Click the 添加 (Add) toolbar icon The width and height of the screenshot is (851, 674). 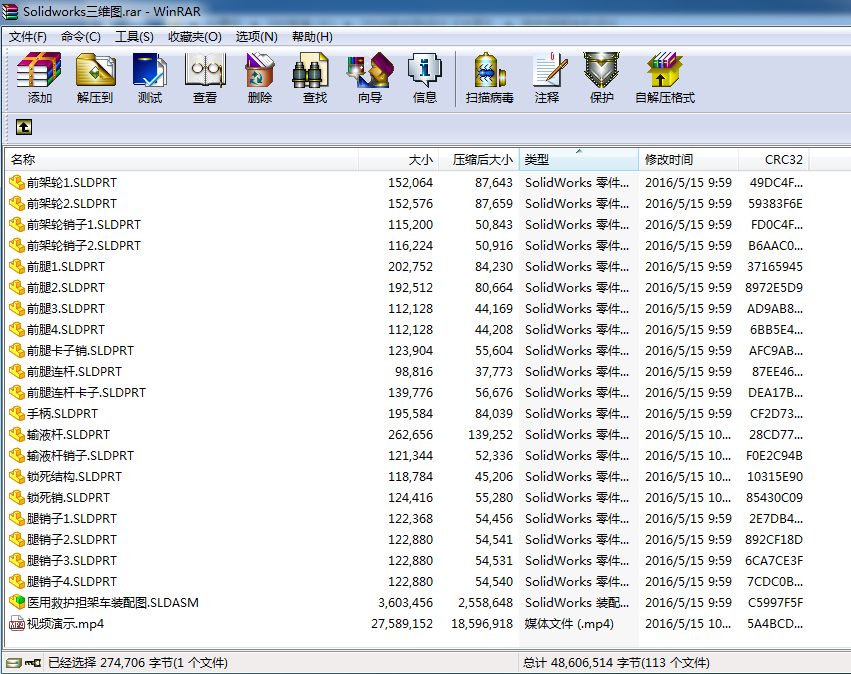coord(39,69)
